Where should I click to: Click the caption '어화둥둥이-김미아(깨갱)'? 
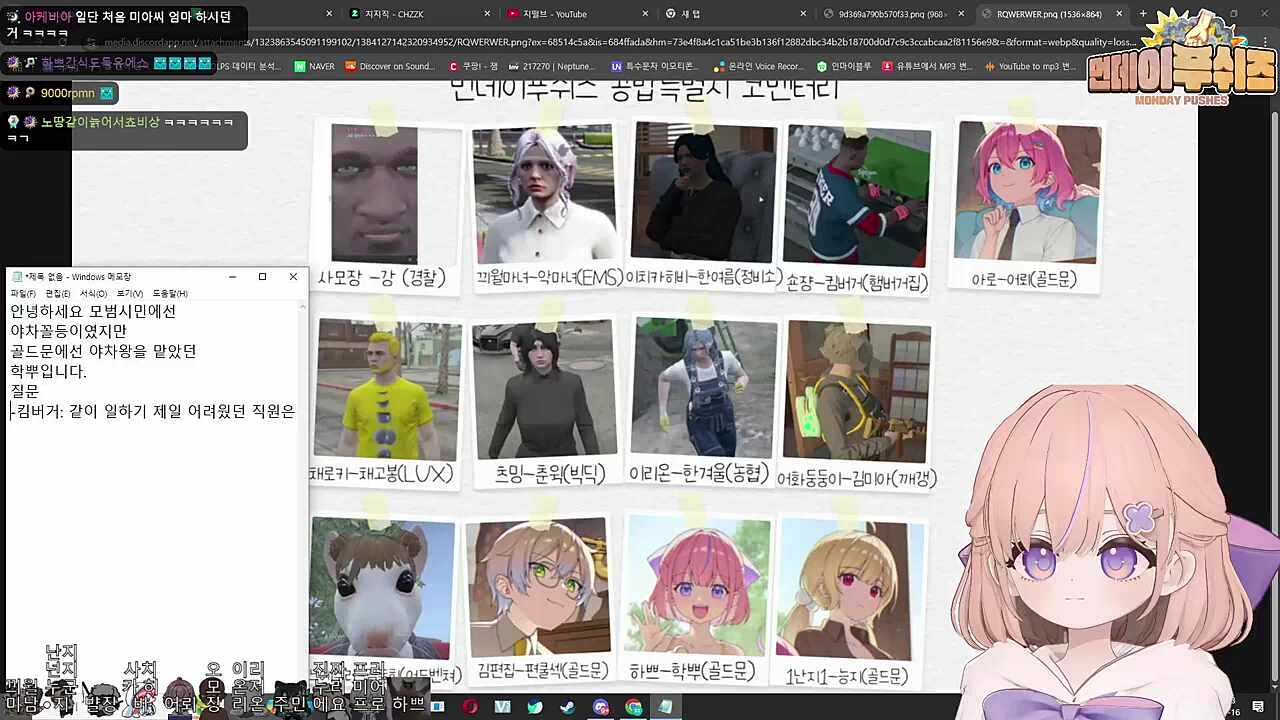coord(856,479)
